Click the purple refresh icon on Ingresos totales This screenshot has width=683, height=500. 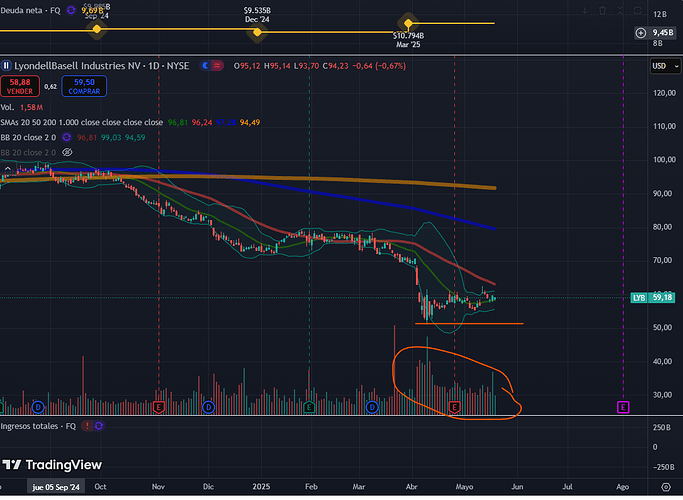tap(99, 426)
